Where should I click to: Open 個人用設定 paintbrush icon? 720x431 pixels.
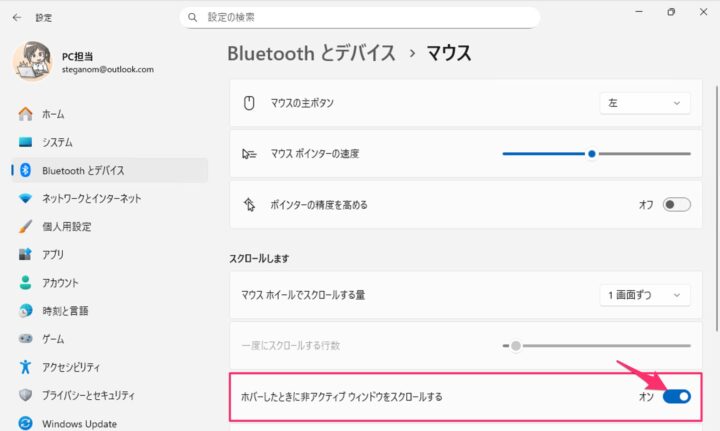26,226
